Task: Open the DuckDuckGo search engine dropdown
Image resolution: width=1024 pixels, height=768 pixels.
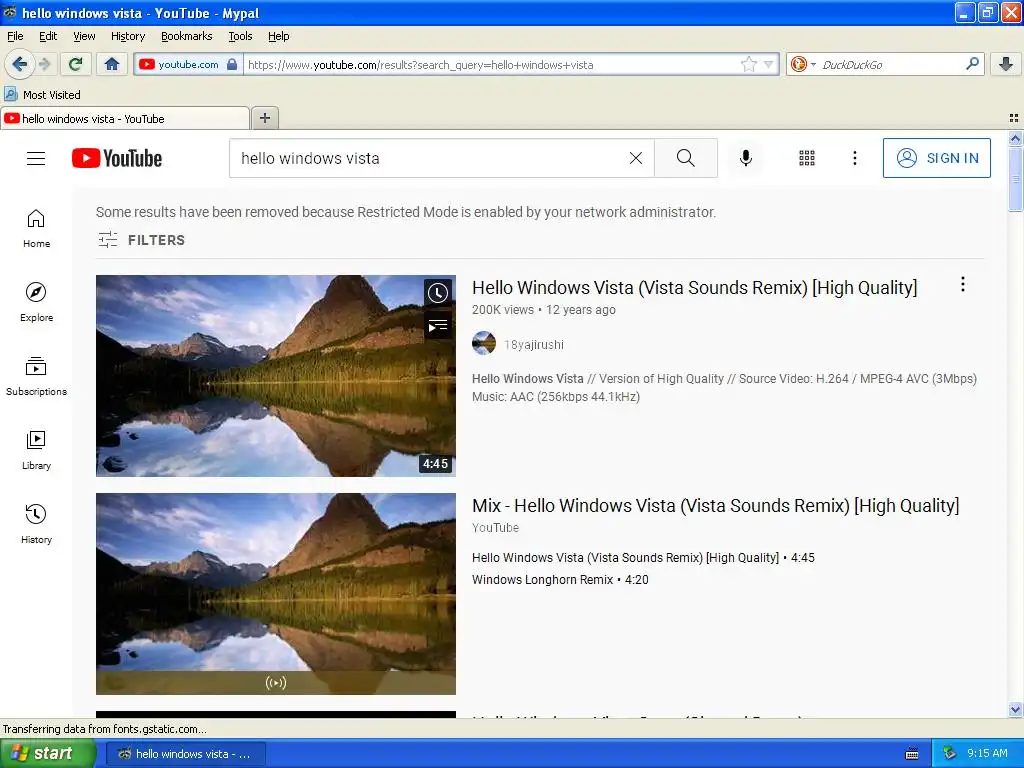Action: tap(803, 64)
